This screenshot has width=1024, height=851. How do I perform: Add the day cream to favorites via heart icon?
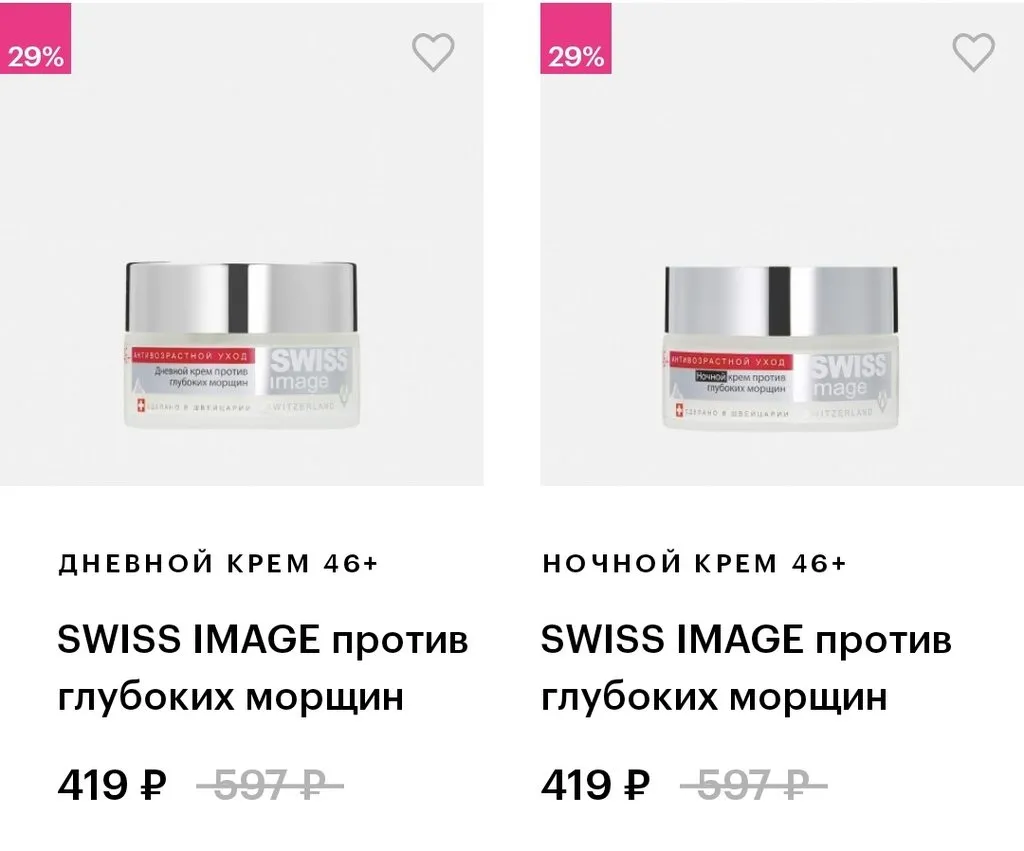point(433,52)
